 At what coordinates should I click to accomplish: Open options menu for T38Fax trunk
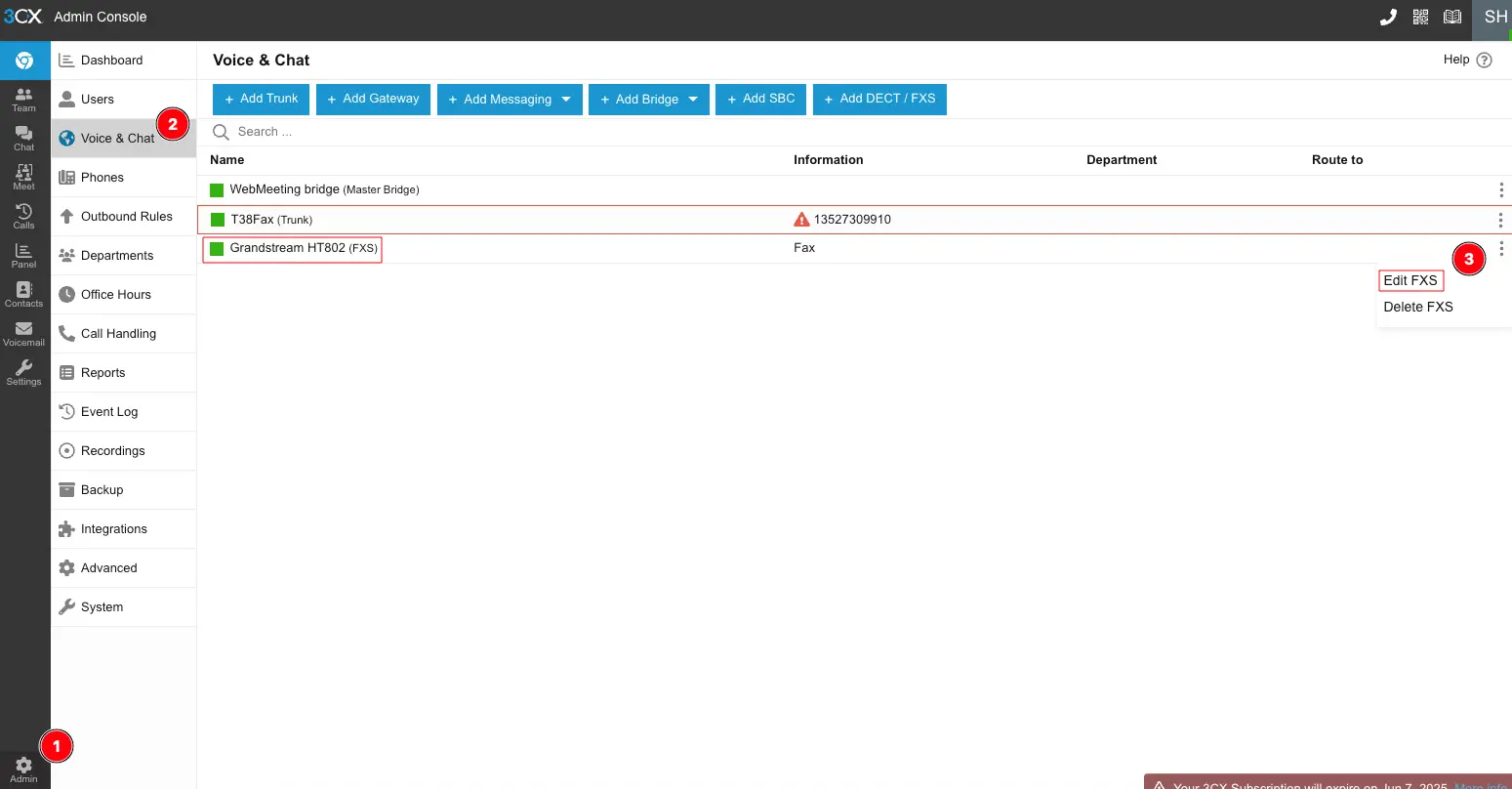click(1500, 221)
